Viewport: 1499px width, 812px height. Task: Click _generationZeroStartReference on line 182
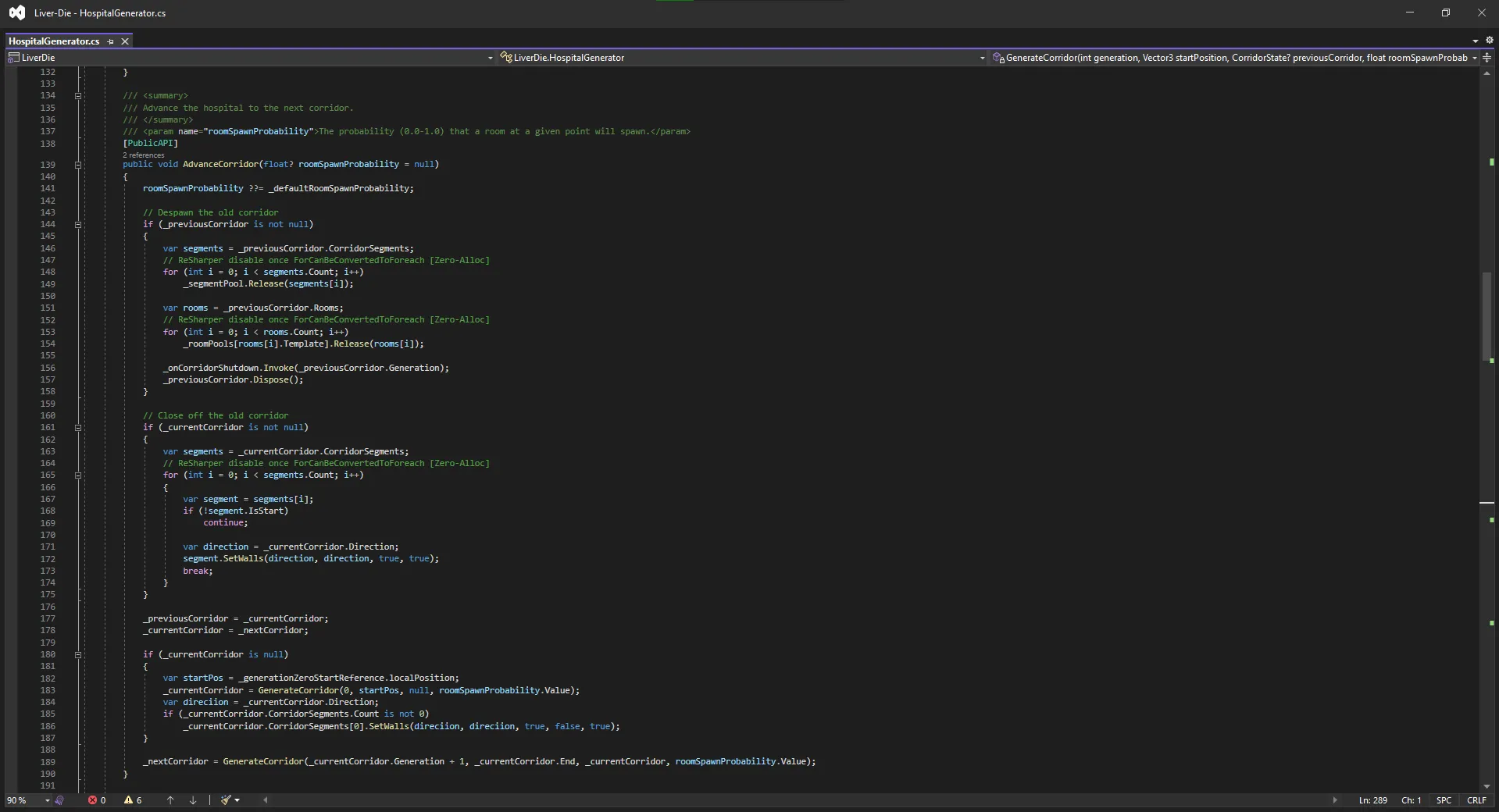[312, 678]
